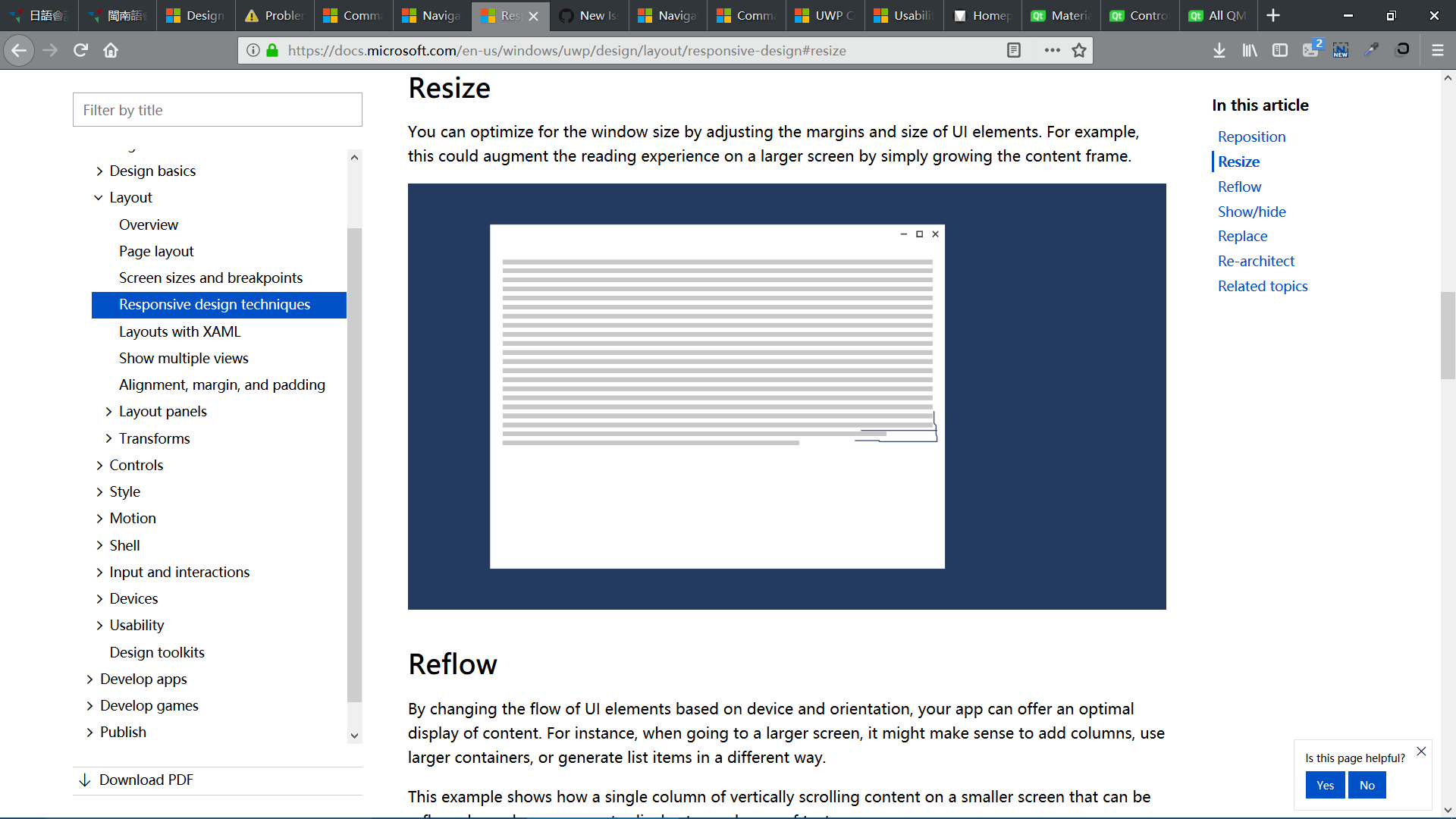The width and height of the screenshot is (1456, 819).
Task: Open the OneNote Web Clipper extension icon
Action: coord(1341,50)
